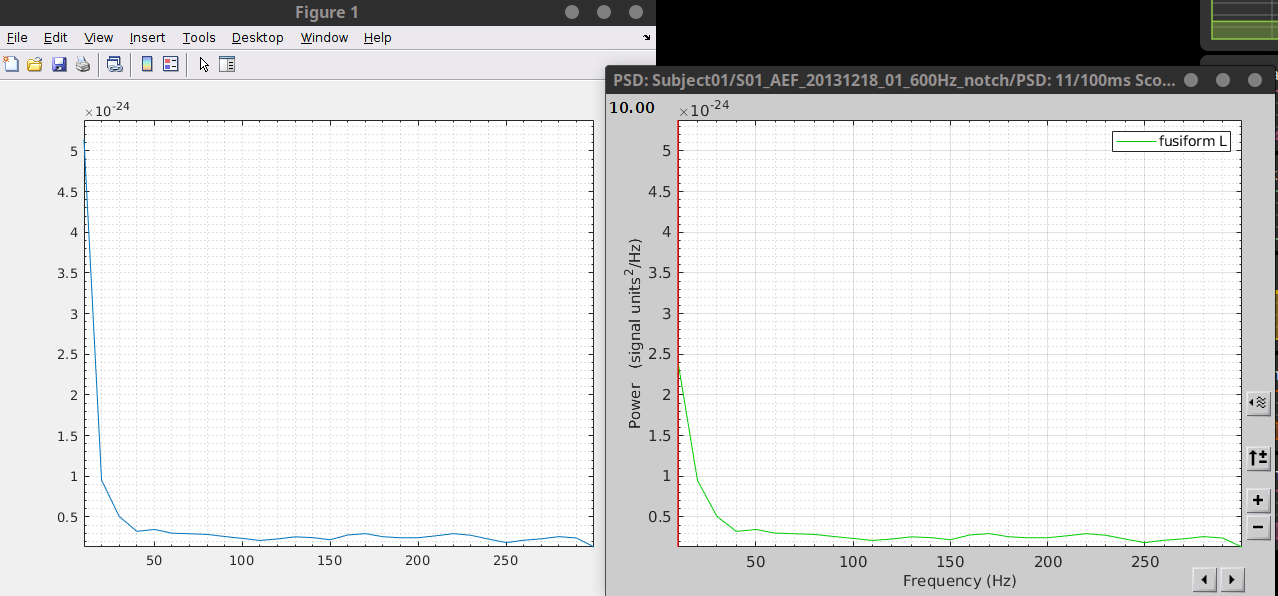Viewport: 1278px width, 596px height.
Task: Click the right arrow button under the PSD plot
Action: 1233,579
